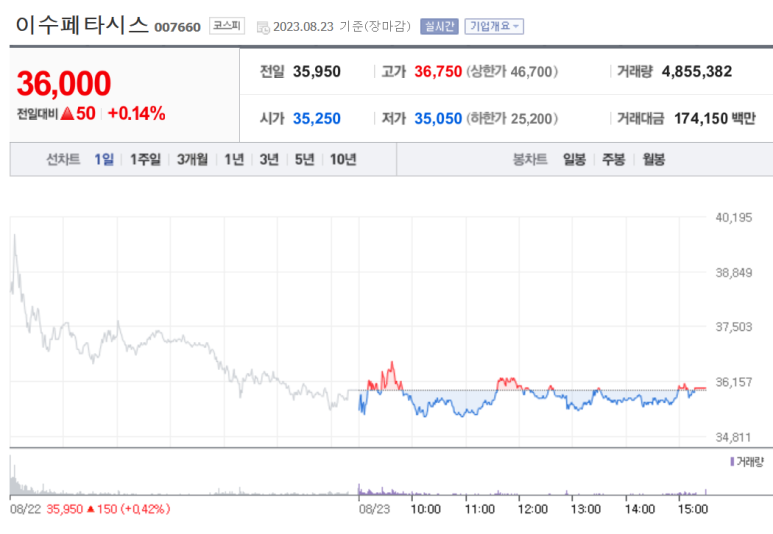Click the stock name 이수페타시스

pos(82,25)
